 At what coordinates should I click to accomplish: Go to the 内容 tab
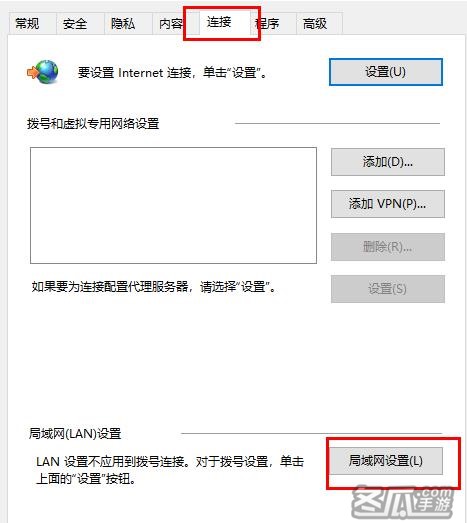point(171,24)
